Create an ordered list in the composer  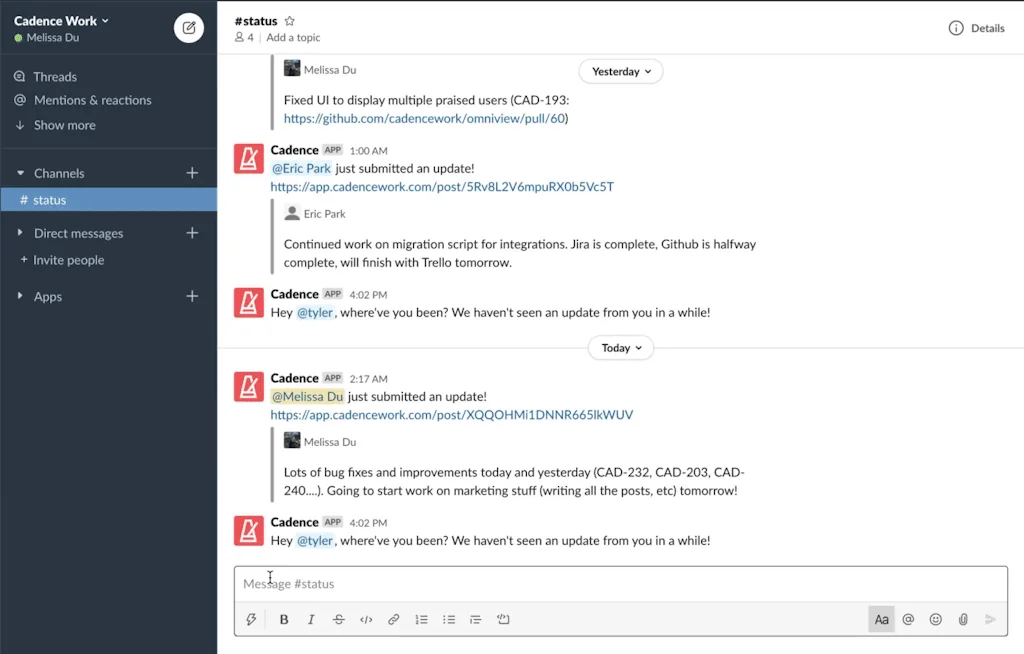pos(421,619)
